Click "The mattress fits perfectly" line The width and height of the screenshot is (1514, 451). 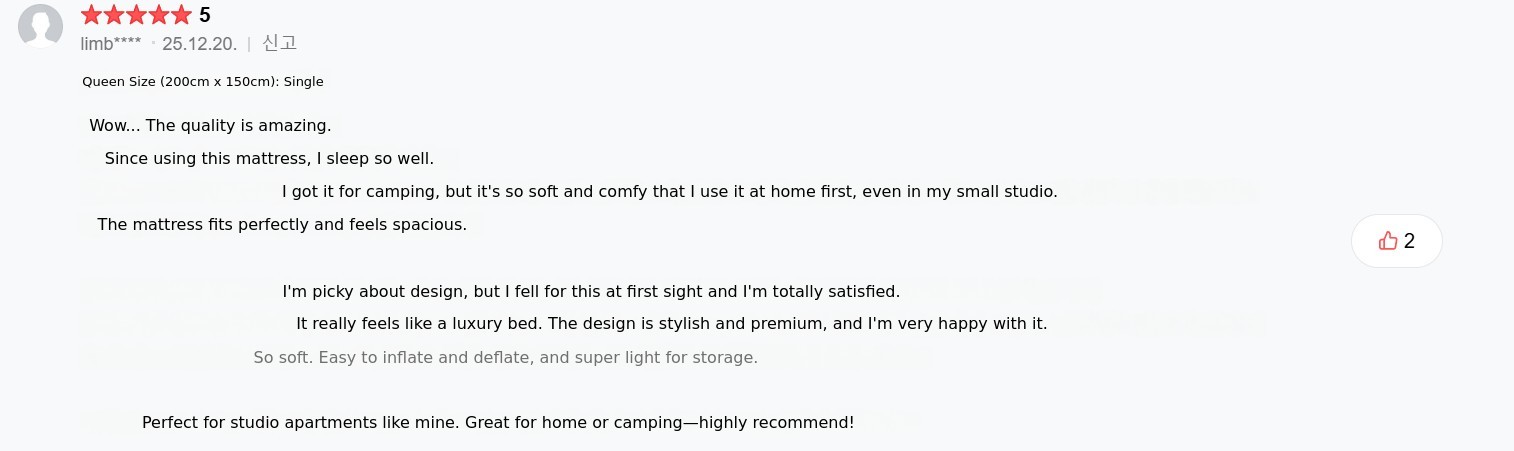tap(282, 224)
